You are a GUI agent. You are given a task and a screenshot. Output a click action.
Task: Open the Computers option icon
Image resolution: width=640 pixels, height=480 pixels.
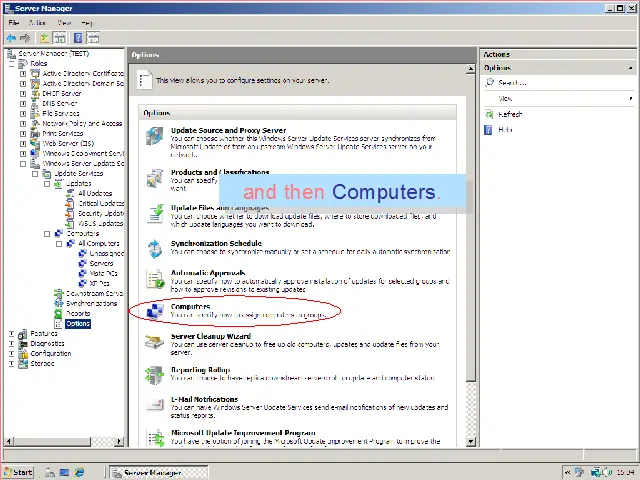point(155,311)
